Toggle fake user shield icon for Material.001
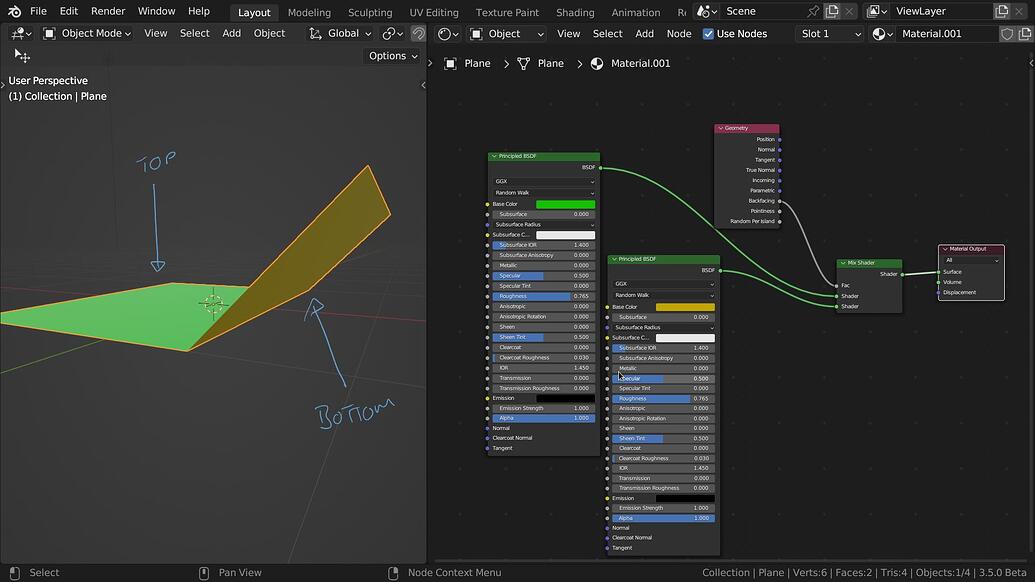Screen dimensions: 1035x582 click(x=1007, y=34)
